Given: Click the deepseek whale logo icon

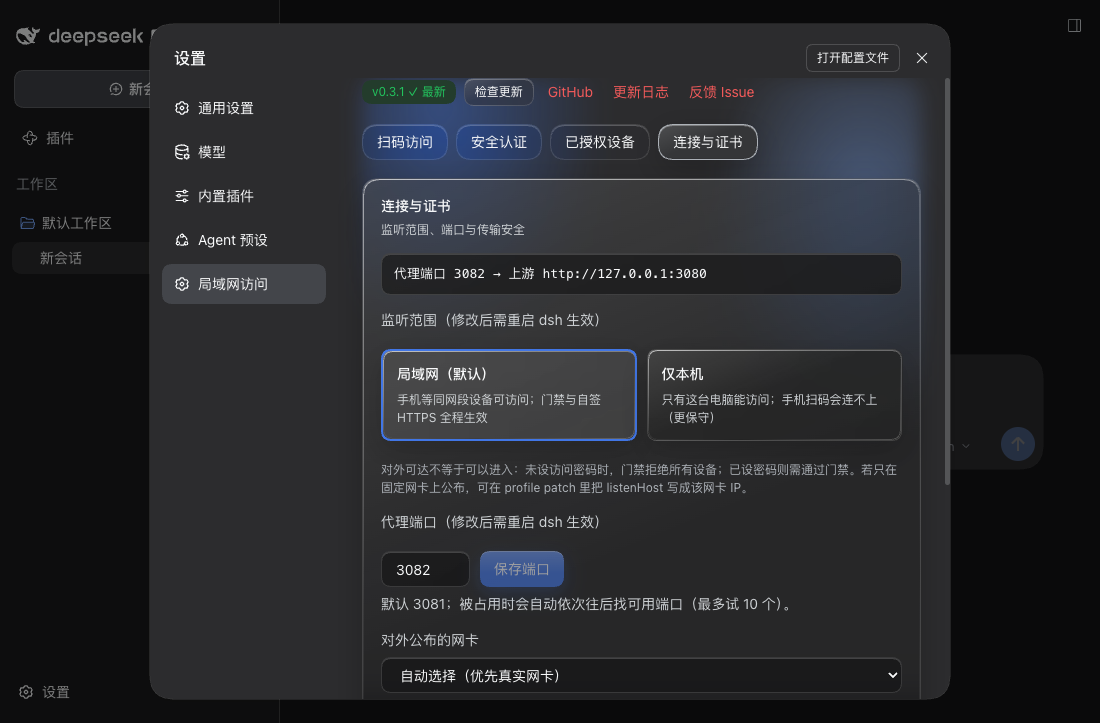Looking at the screenshot, I should 28,36.
